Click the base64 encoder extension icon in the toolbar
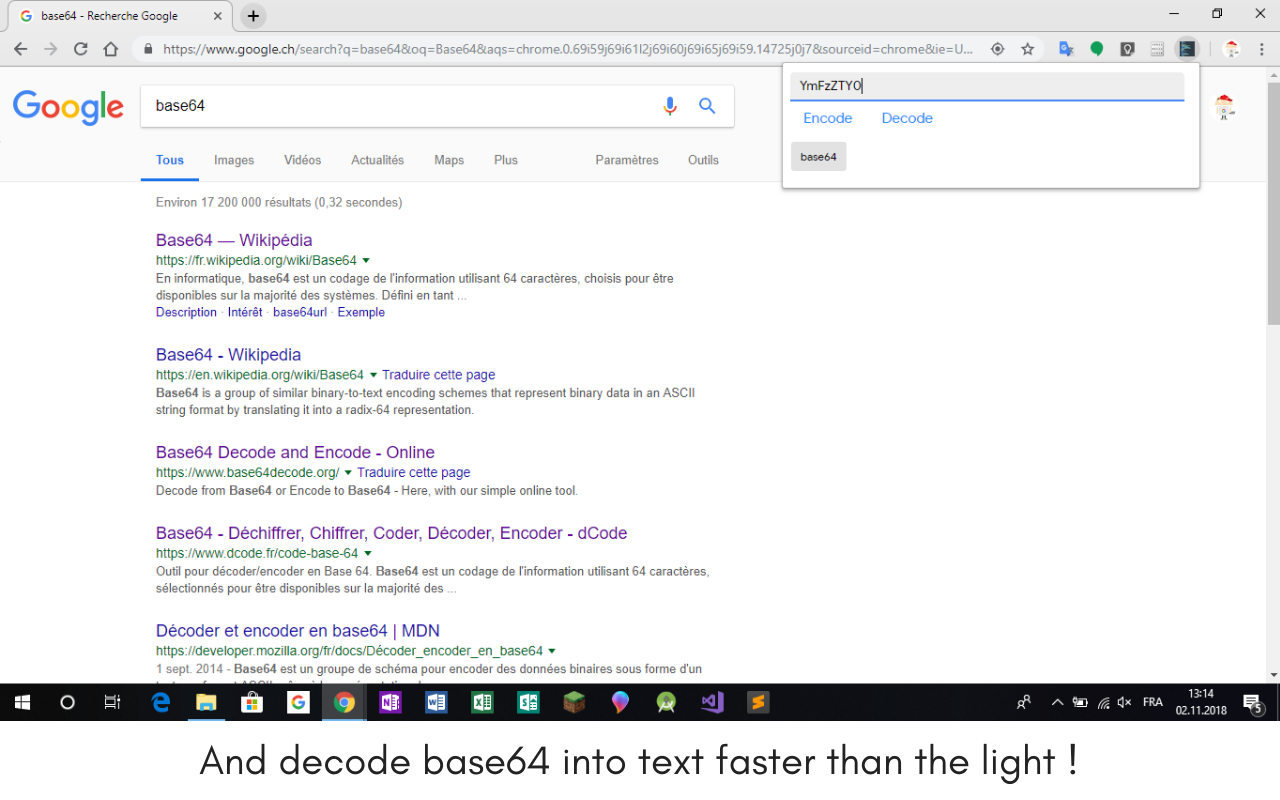The height and width of the screenshot is (800, 1280). tap(1186, 48)
